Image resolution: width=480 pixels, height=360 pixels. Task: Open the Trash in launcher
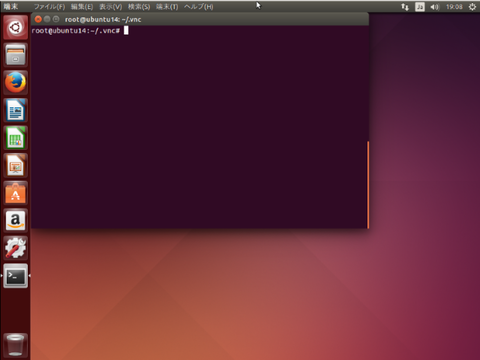[x=15, y=345]
